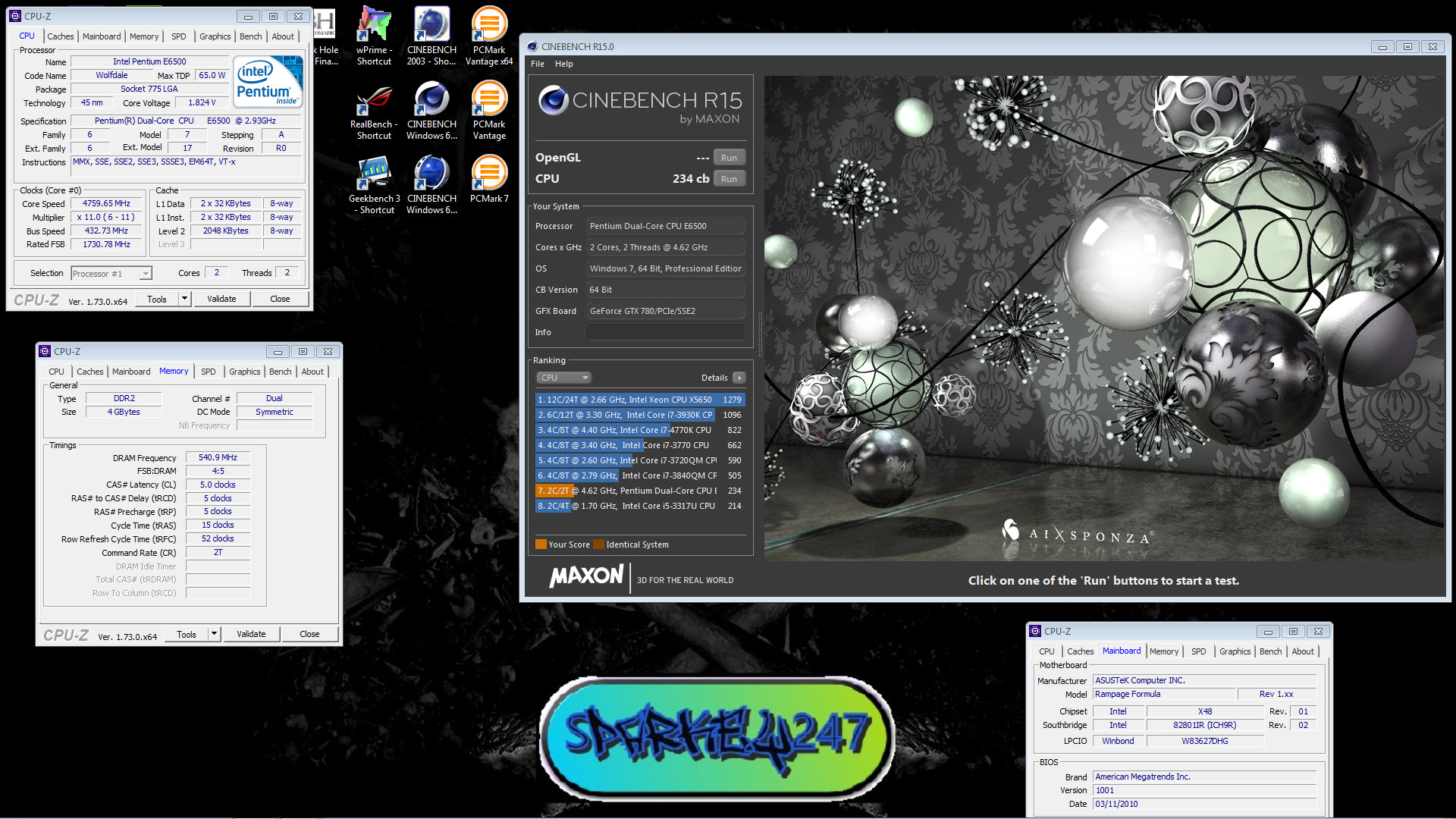Click the MAXON logo at bottom
The height and width of the screenshot is (819, 1456).
click(586, 577)
